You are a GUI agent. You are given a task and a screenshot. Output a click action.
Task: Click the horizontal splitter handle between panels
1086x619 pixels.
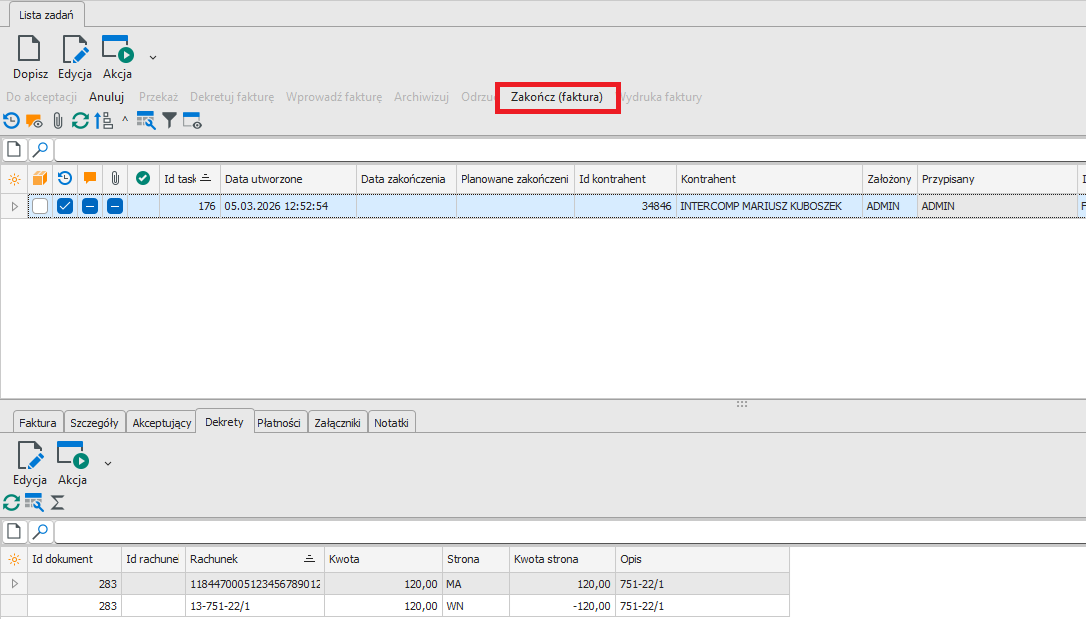point(742,404)
